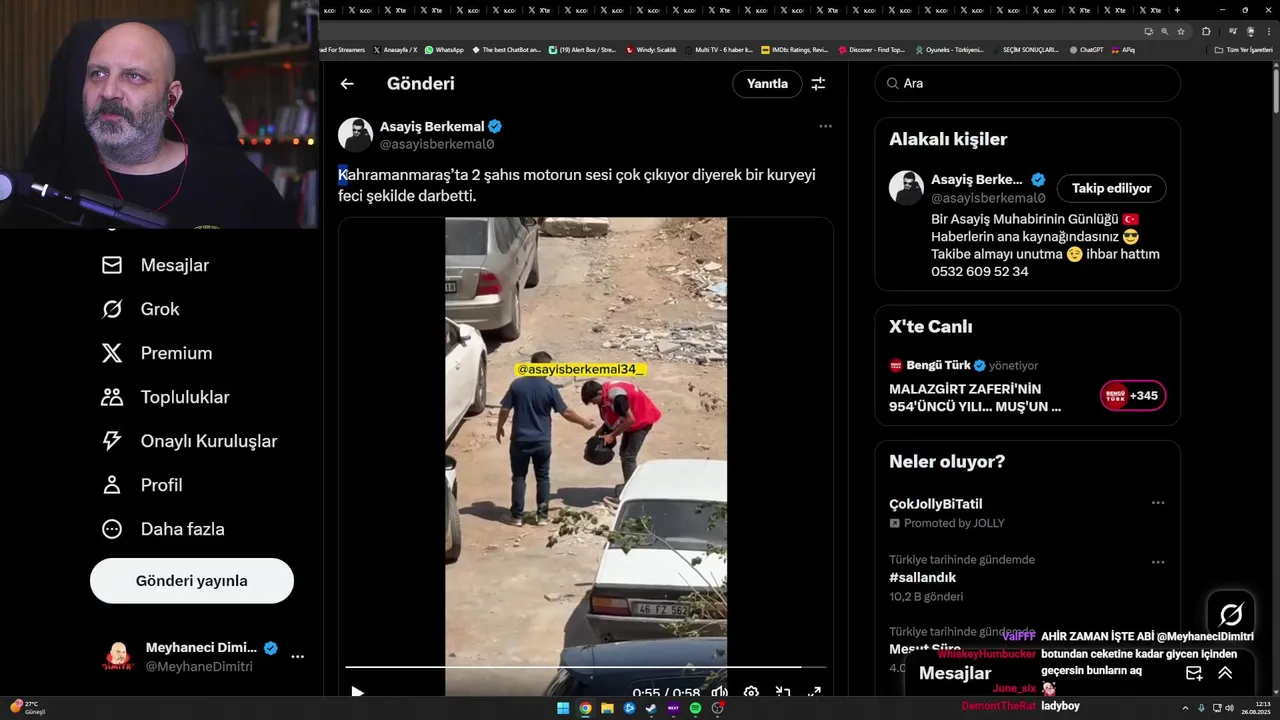Click Asayiş Berkemal author name on post

(432, 127)
